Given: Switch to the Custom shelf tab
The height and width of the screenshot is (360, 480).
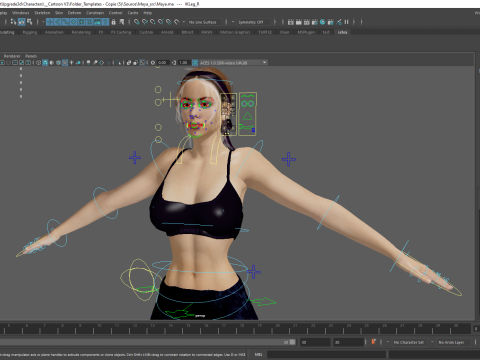Looking at the screenshot, I should 146,32.
